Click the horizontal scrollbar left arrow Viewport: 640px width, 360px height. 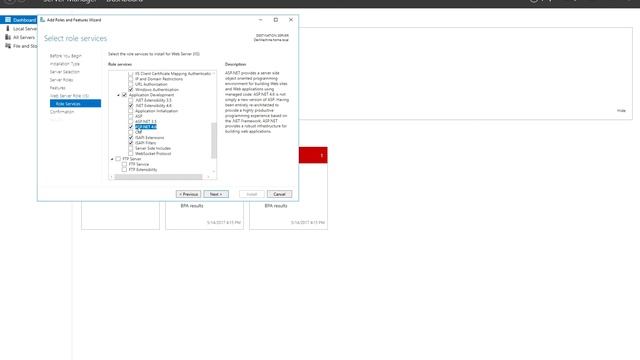(111, 177)
